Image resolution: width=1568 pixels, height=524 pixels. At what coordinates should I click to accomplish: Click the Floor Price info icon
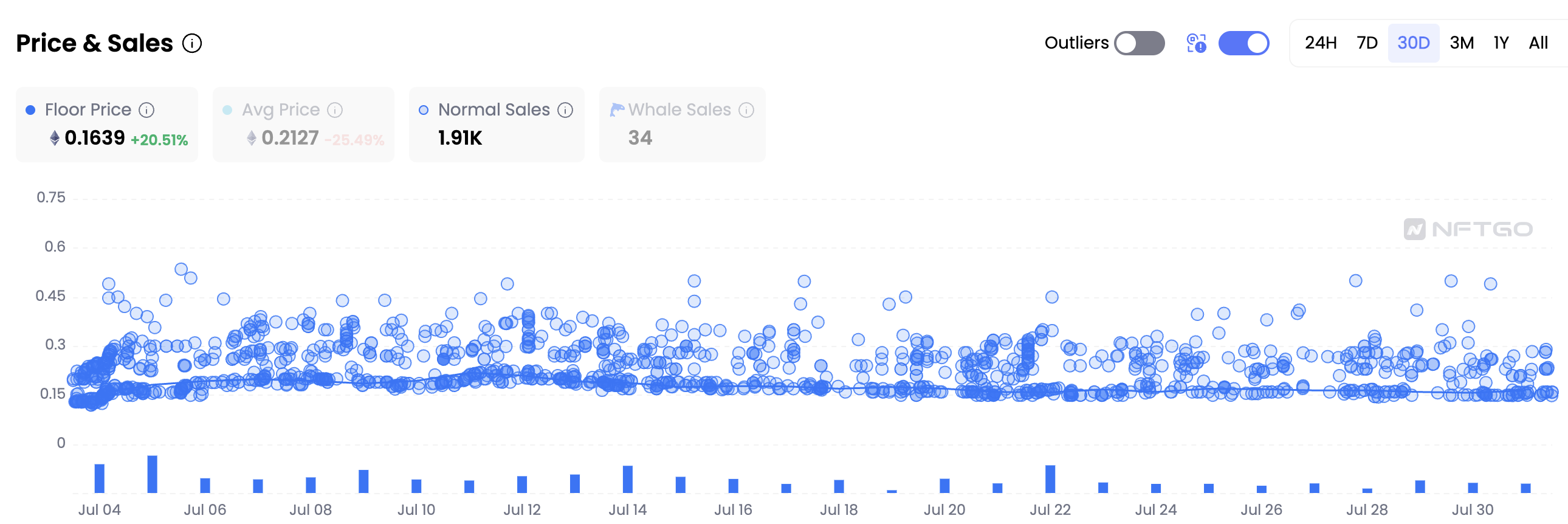146,109
